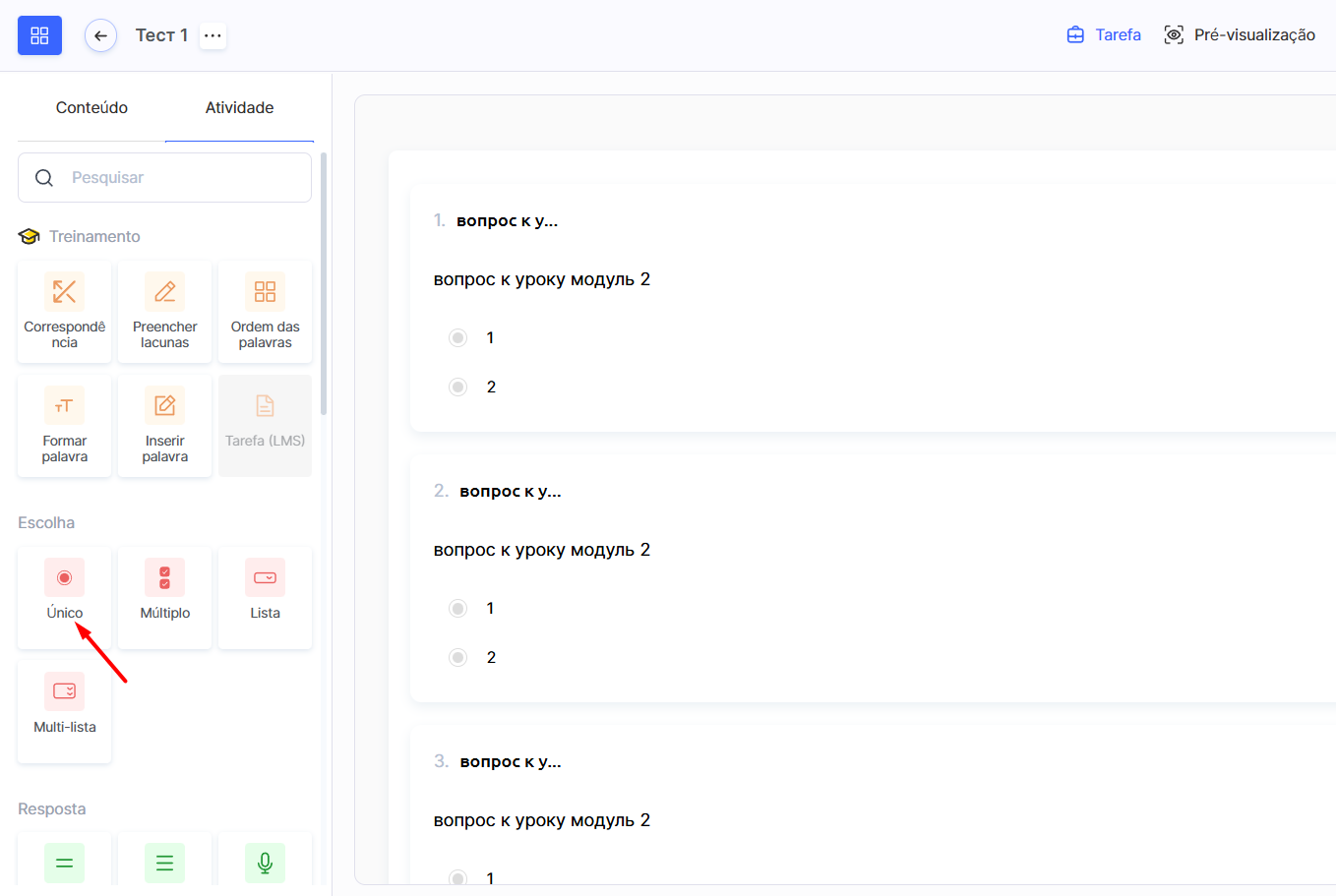Click the blue grid menu icon
This screenshot has height=896, width=1336.
[x=39, y=35]
